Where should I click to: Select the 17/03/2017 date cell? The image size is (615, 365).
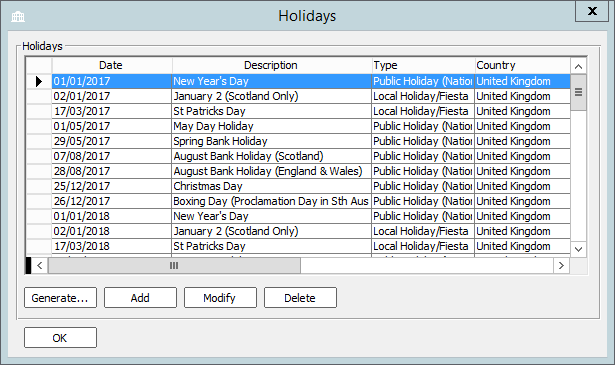point(111,111)
